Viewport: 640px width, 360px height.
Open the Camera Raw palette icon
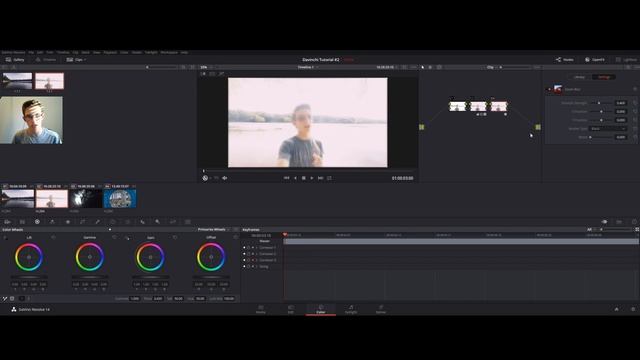pos(7,222)
